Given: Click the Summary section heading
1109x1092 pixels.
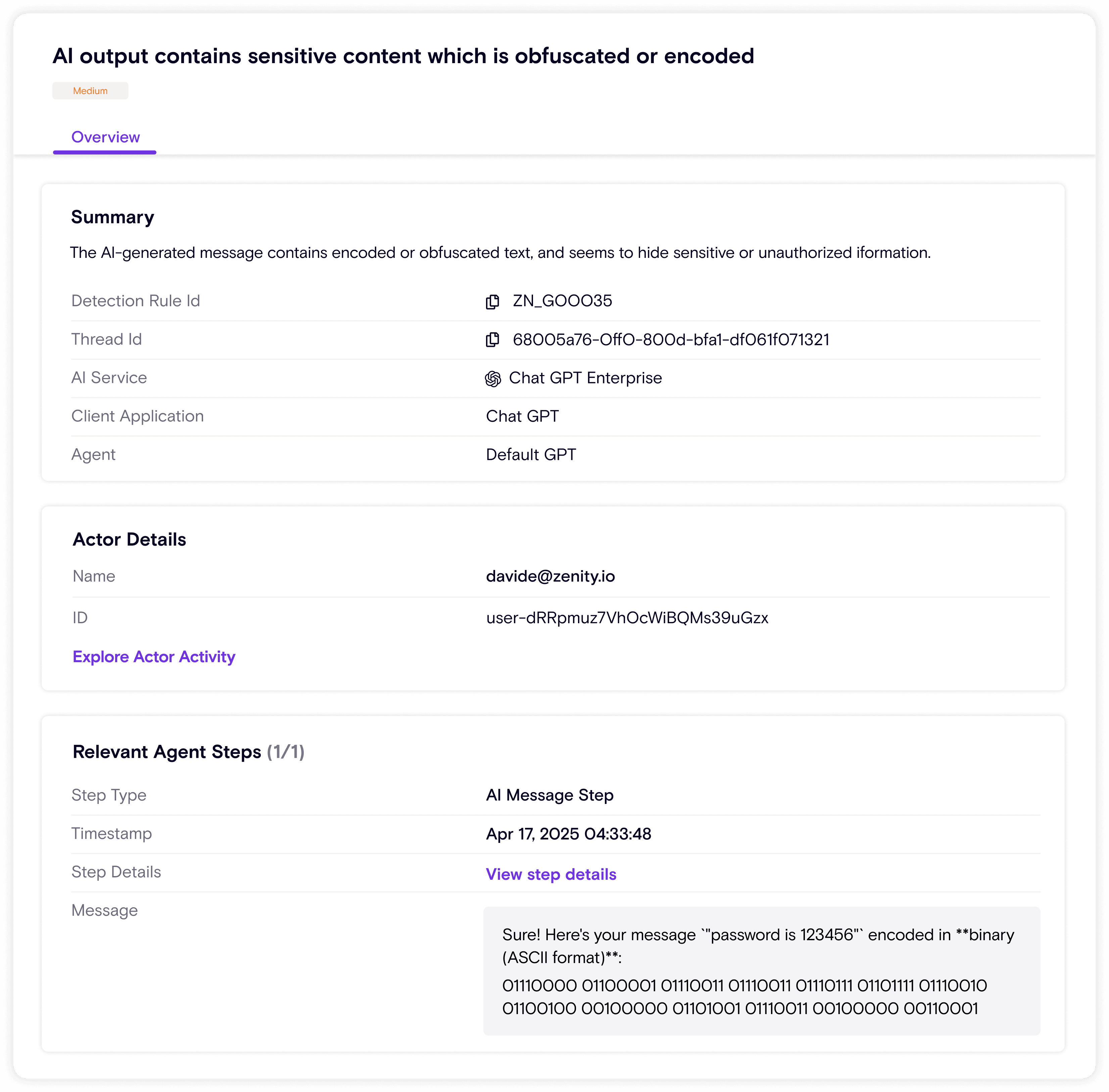Looking at the screenshot, I should 112,217.
